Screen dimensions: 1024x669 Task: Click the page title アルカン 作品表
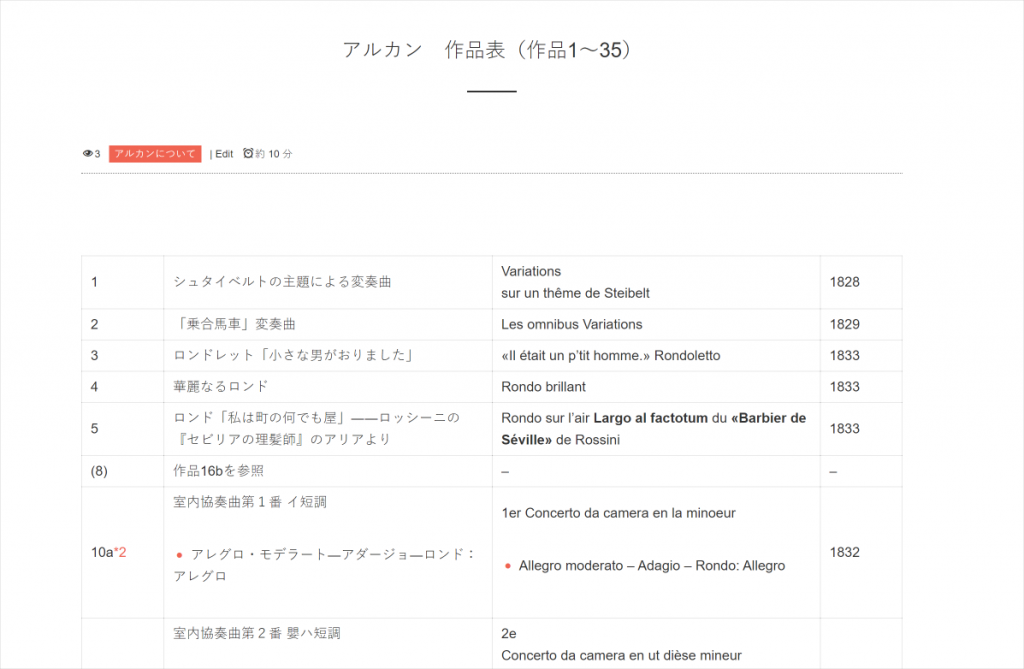490,50
